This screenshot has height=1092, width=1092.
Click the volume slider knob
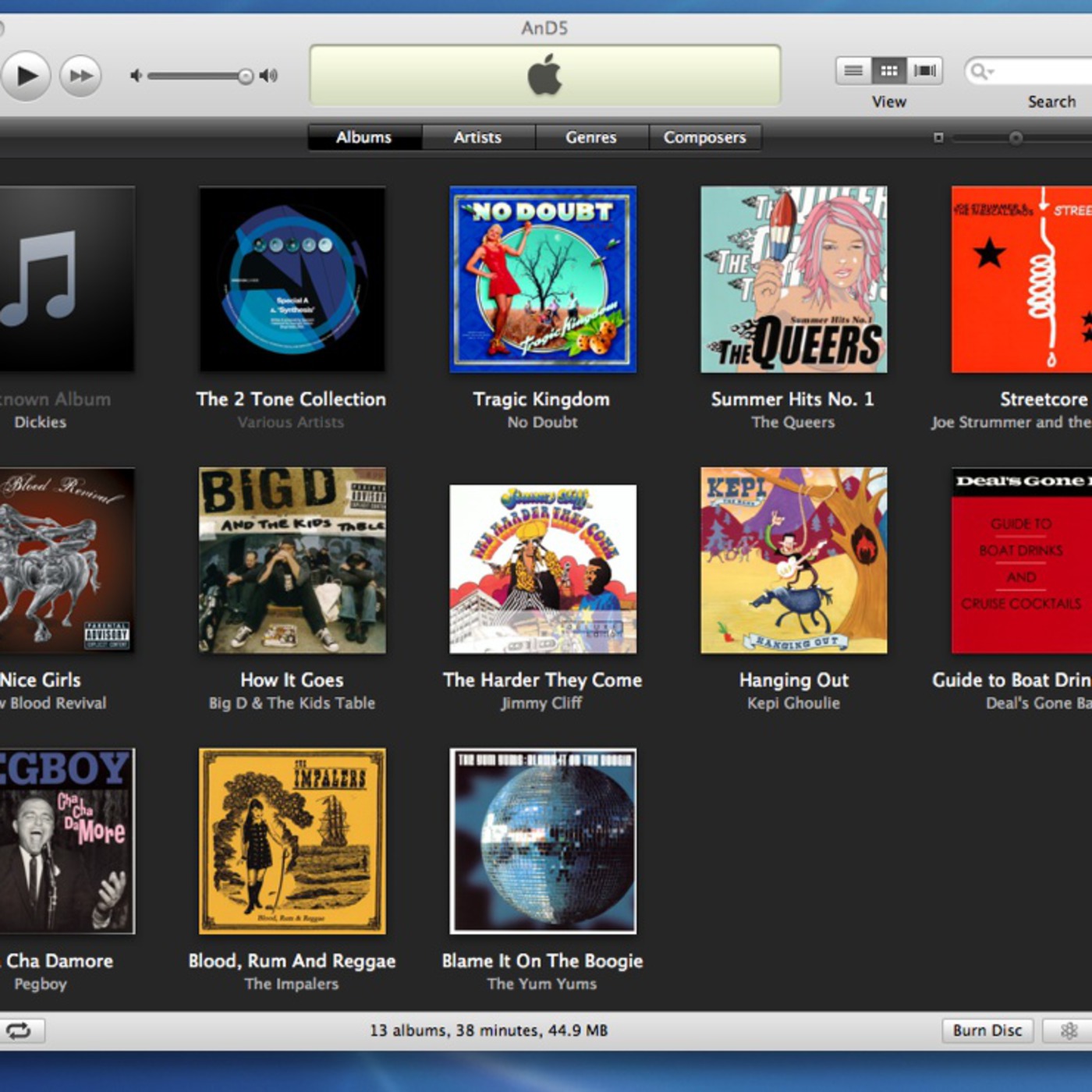pyautogui.click(x=246, y=76)
